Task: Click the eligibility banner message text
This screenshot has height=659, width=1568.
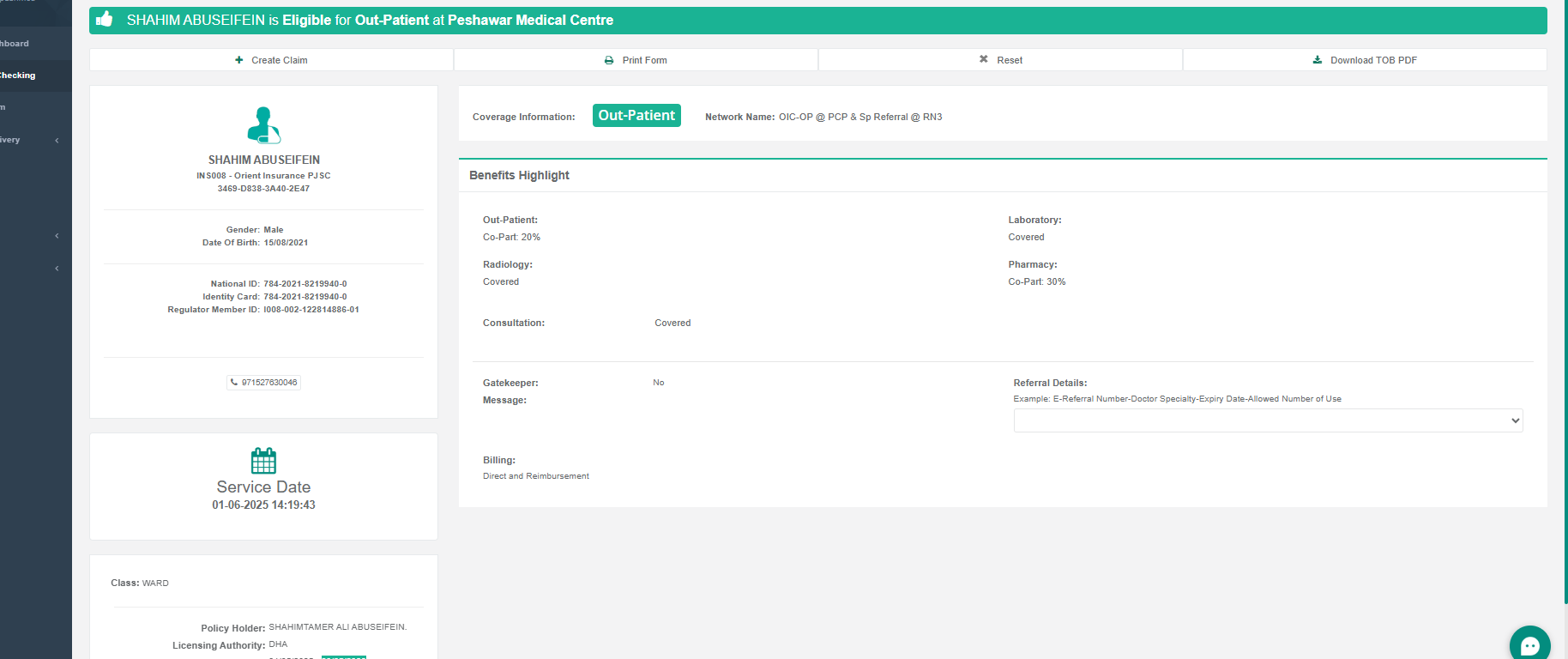Action: 370,20
